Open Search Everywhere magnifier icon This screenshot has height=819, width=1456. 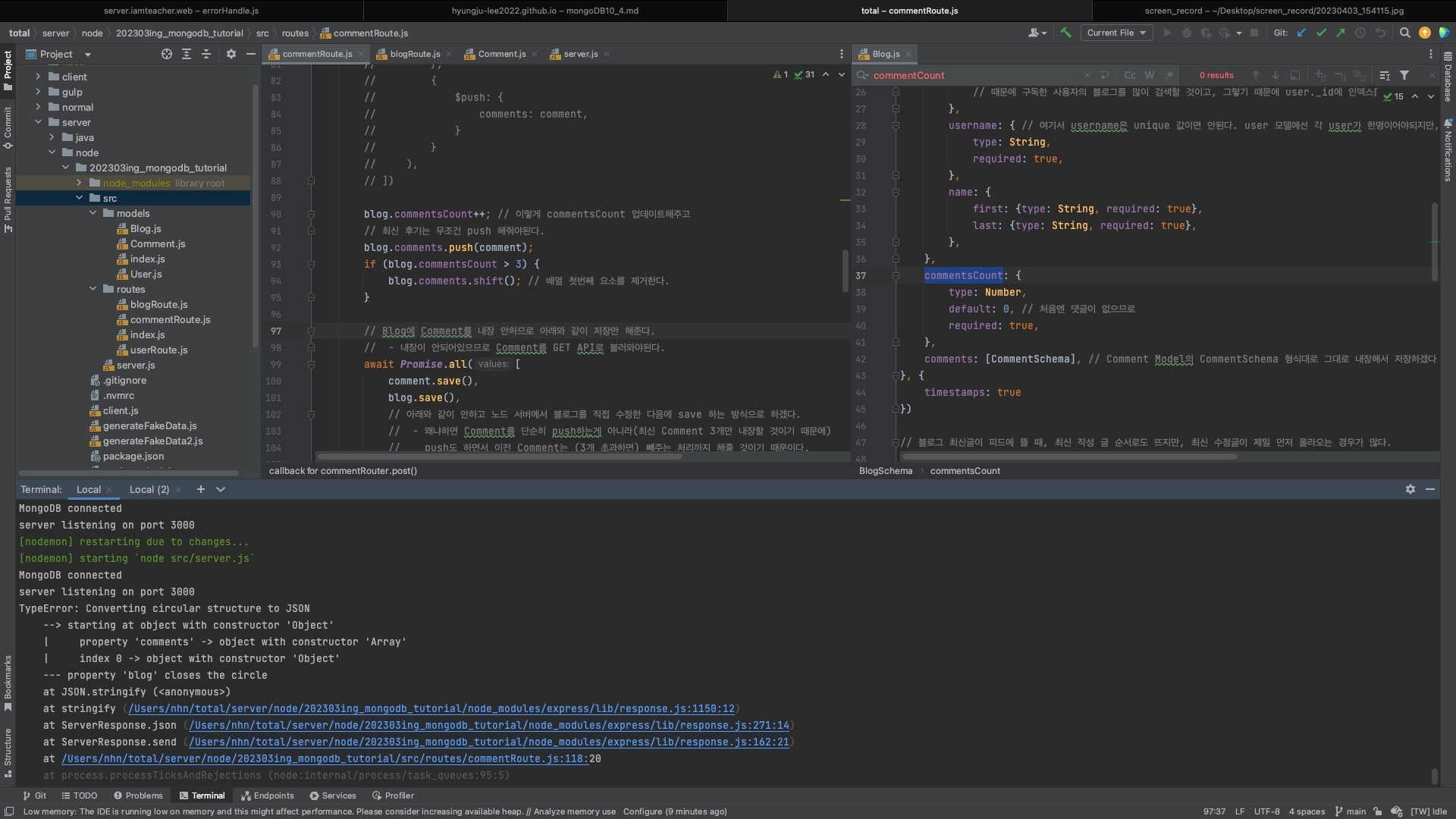1404,33
